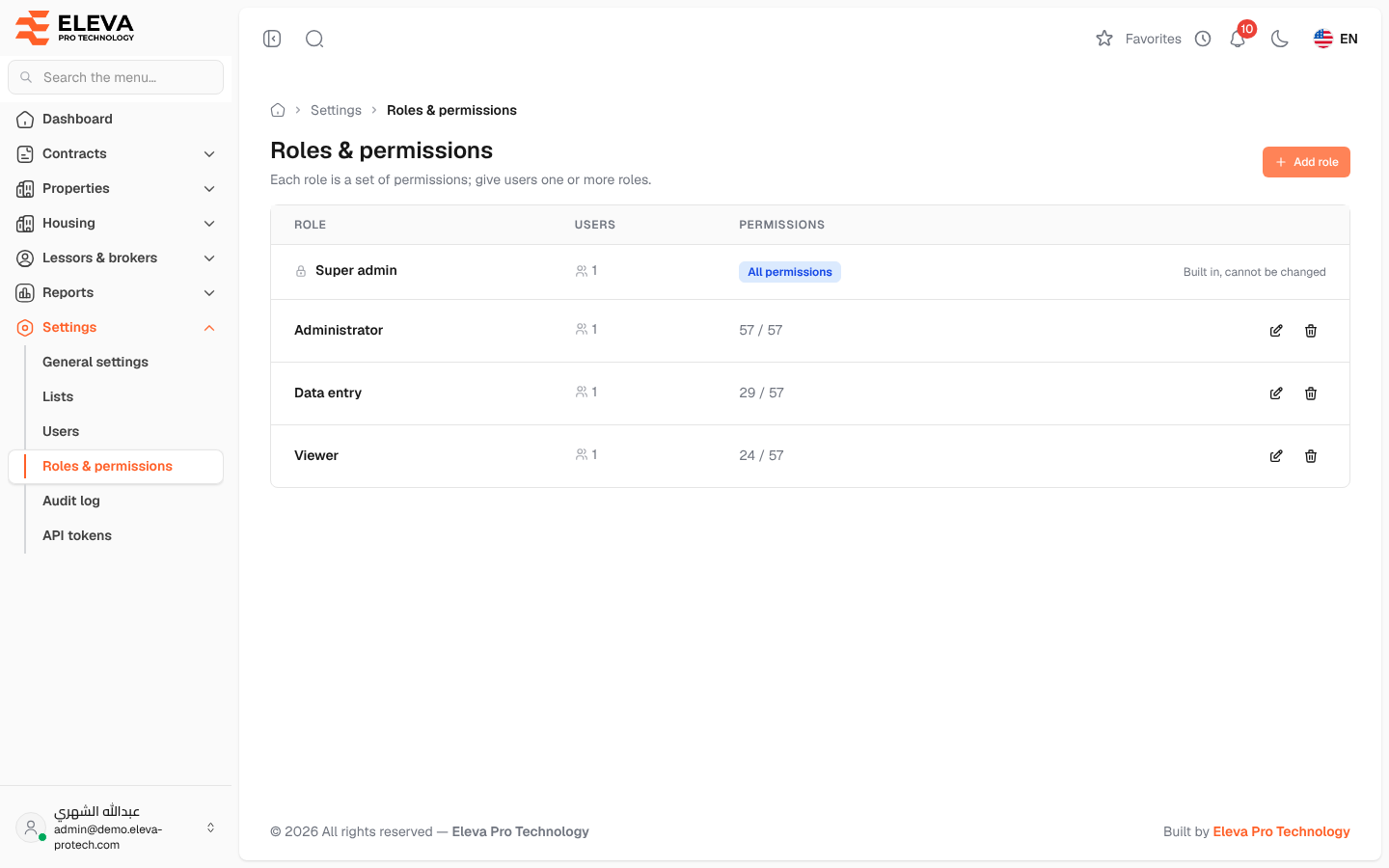Viewport: 1389px width, 868px height.
Task: Edit the Administrator role
Action: pyautogui.click(x=1276, y=331)
